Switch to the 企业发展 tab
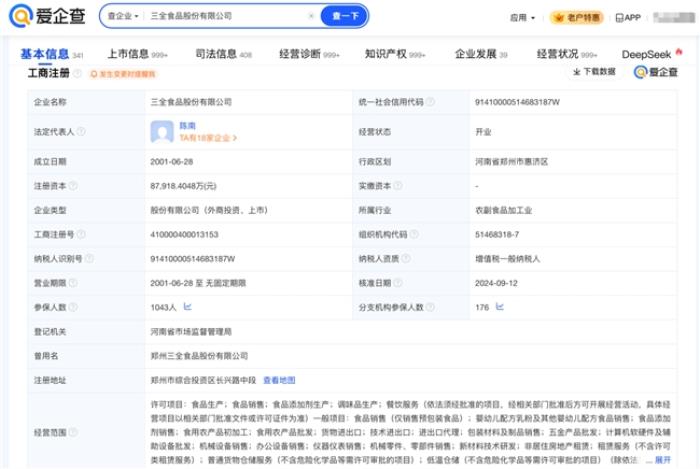 (x=481, y=54)
